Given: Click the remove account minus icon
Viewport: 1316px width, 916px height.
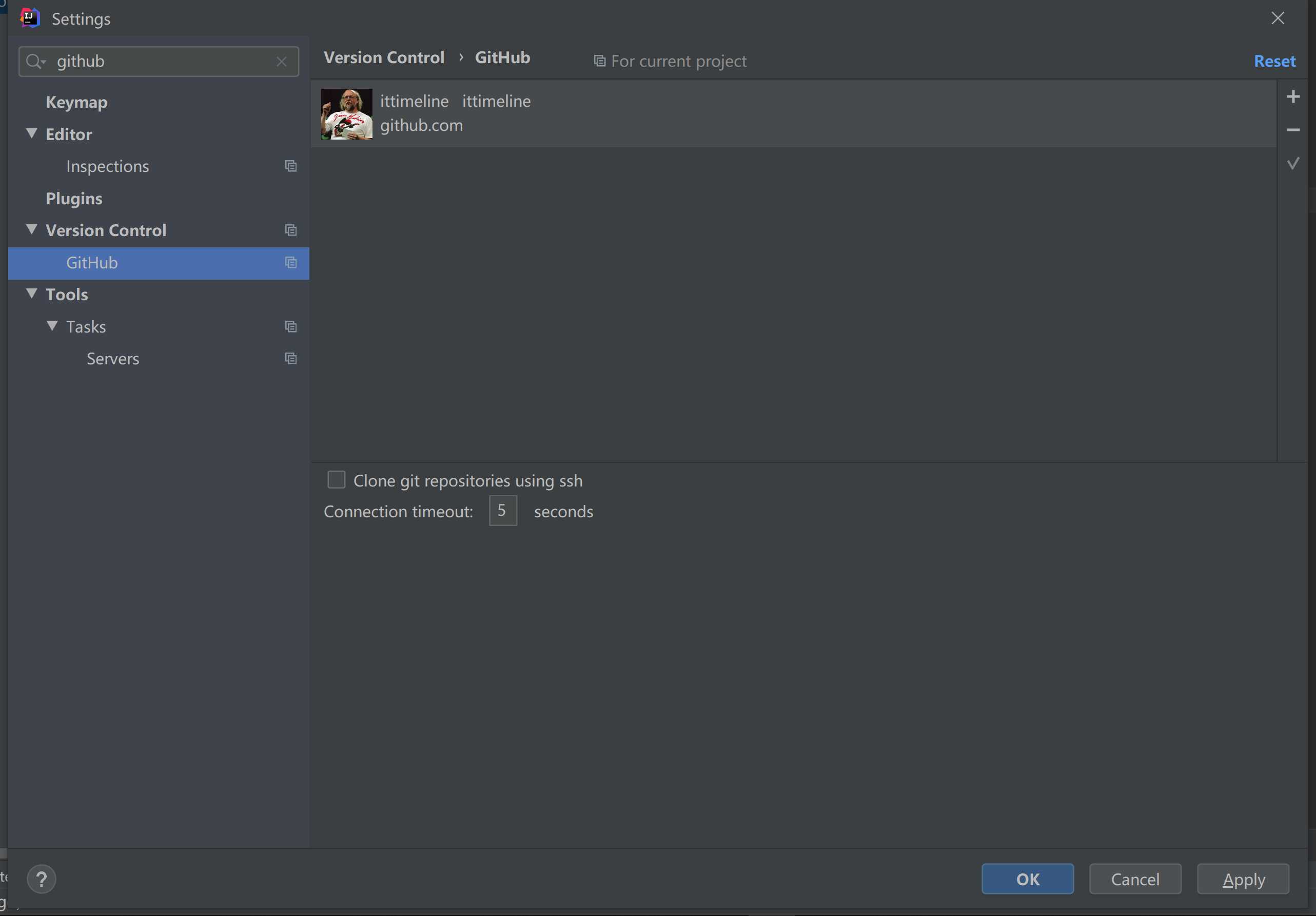Looking at the screenshot, I should coord(1294,130).
